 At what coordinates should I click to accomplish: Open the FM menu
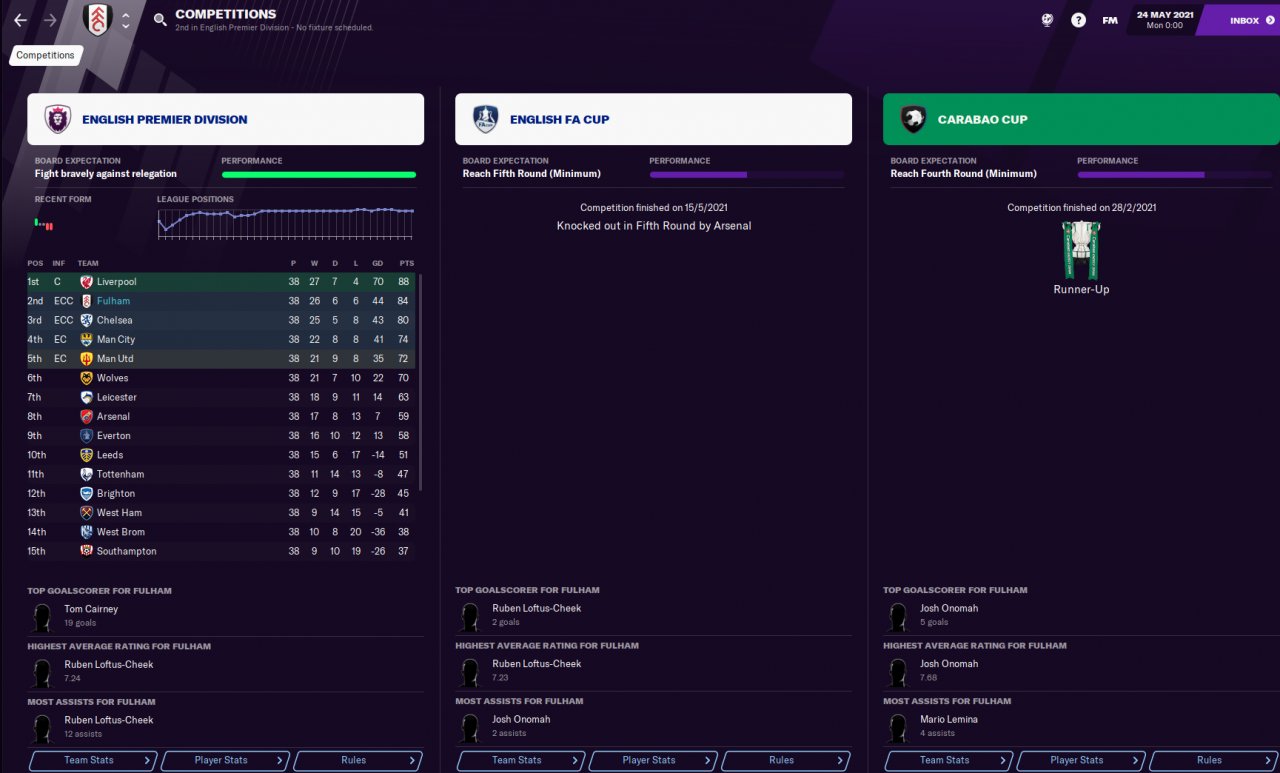point(1110,20)
